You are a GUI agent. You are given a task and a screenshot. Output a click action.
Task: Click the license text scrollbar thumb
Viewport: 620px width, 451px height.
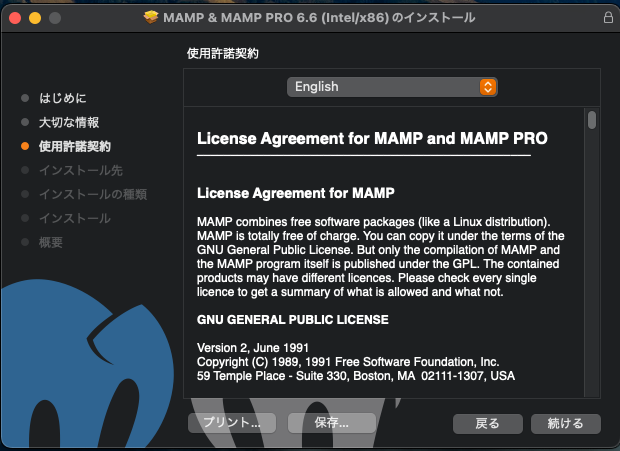tap(592, 121)
